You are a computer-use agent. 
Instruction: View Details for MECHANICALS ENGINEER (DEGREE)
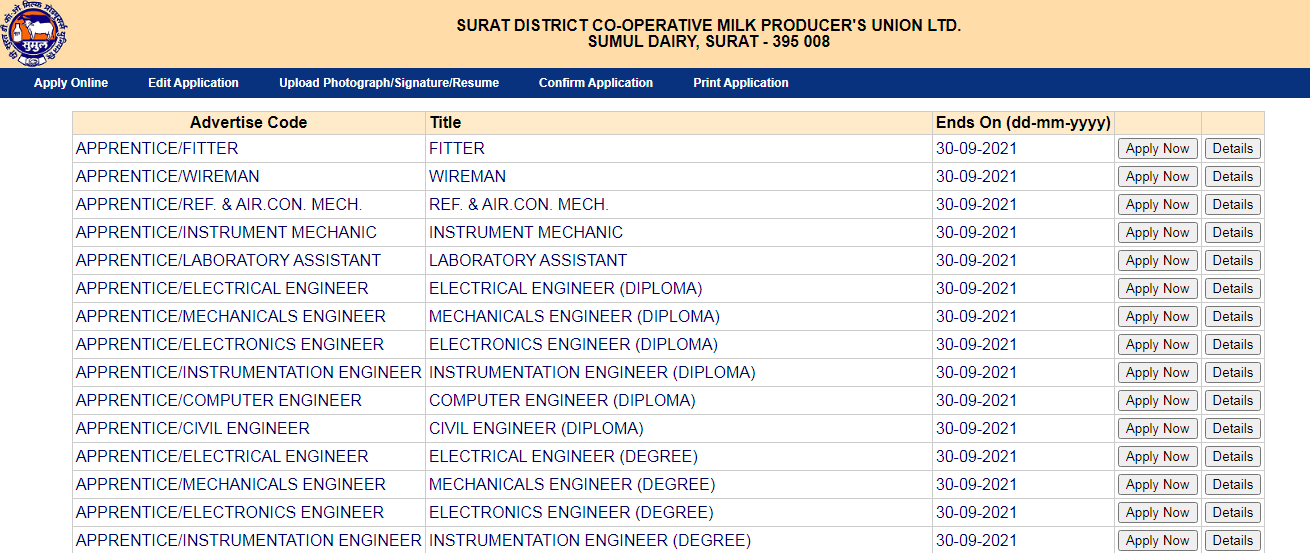click(1232, 485)
